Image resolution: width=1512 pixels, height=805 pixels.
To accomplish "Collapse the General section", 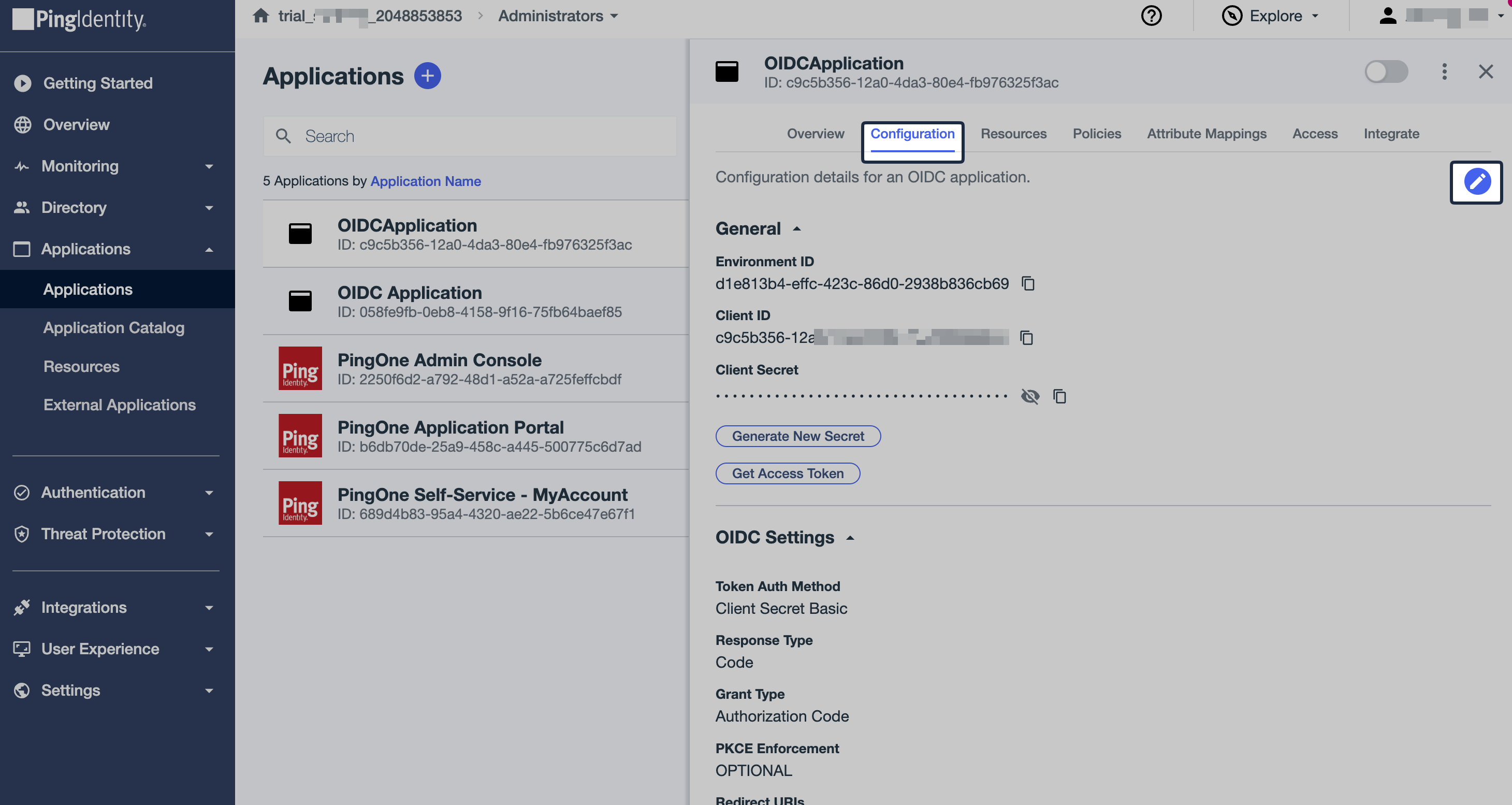I will click(x=797, y=228).
